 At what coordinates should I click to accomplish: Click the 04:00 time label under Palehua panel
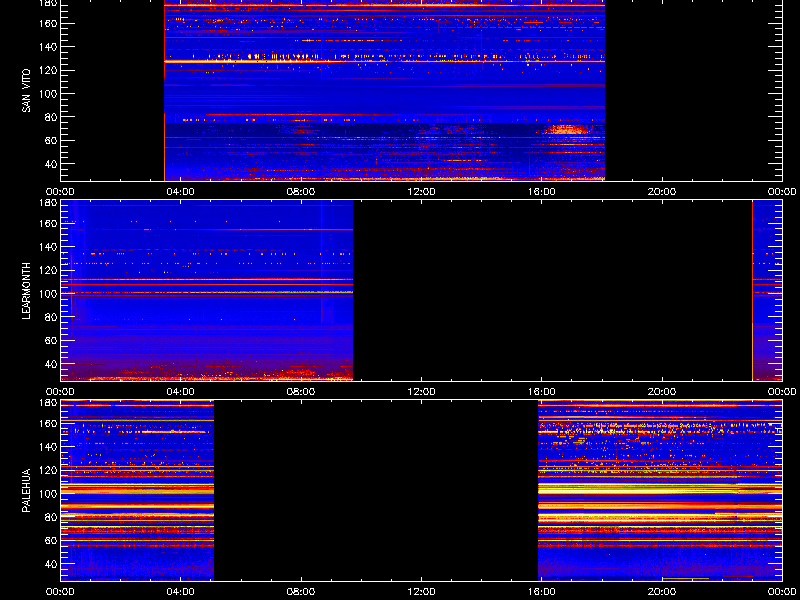(x=181, y=592)
